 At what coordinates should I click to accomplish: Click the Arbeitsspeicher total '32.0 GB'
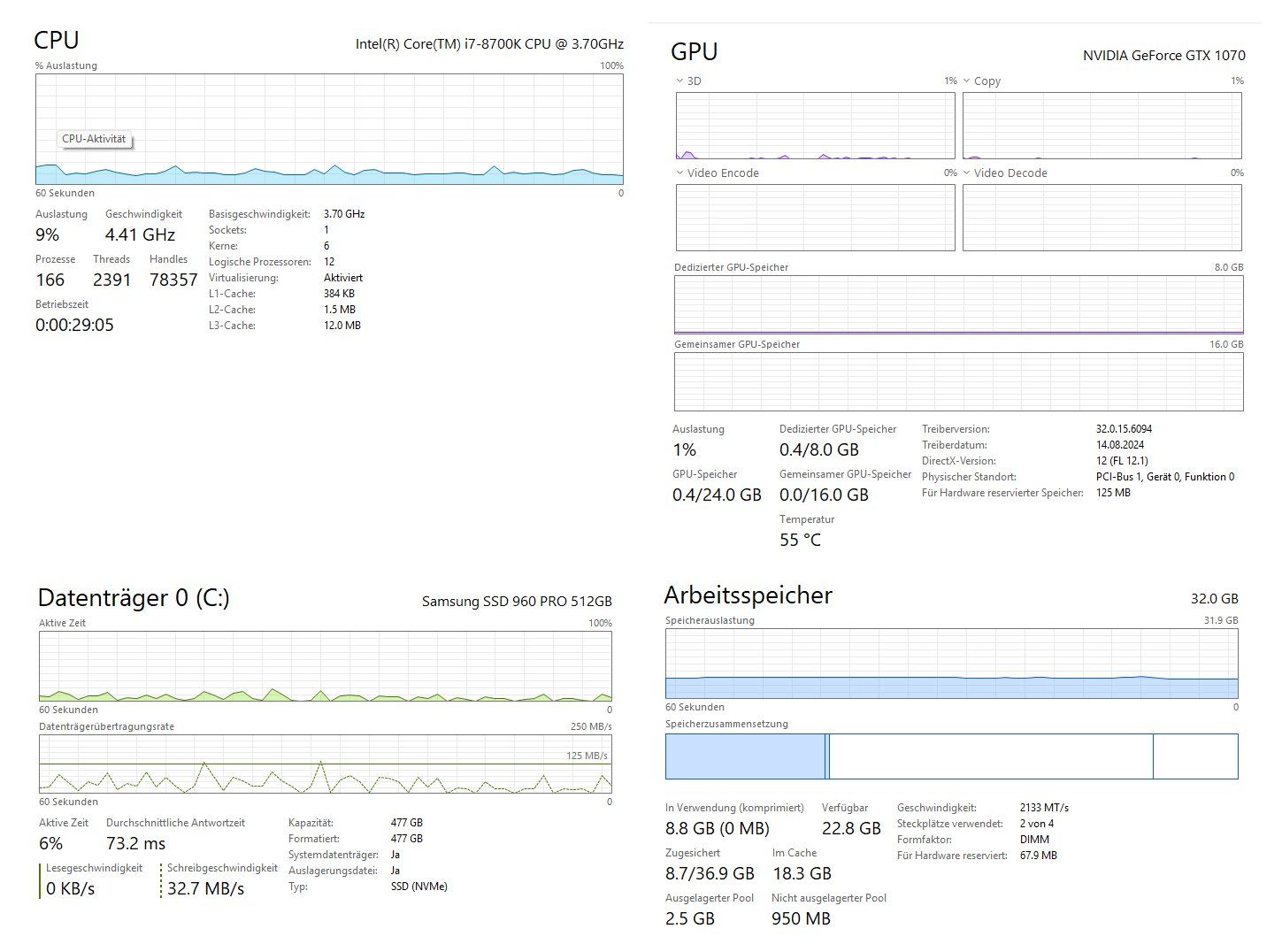(x=1214, y=599)
